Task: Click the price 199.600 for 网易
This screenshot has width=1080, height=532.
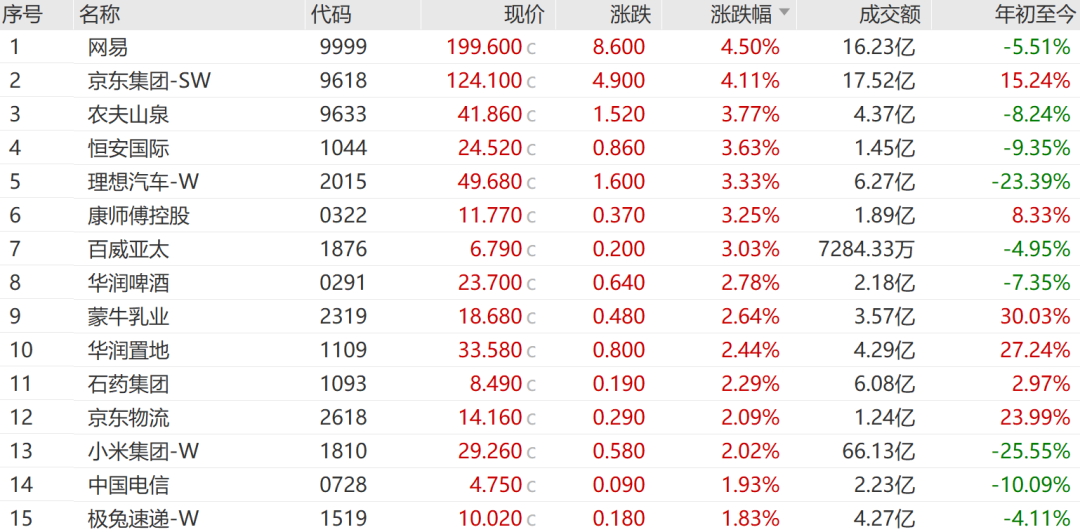Action: click(484, 47)
